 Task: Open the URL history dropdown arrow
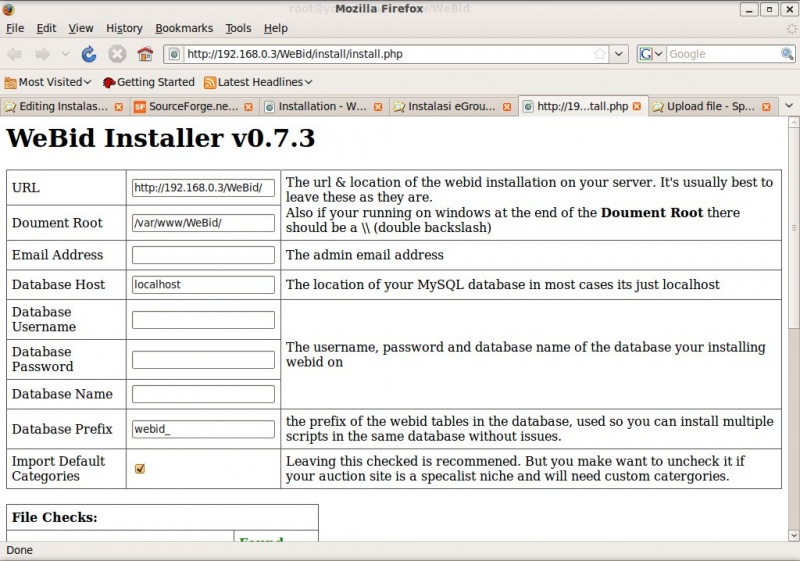pyautogui.click(x=619, y=54)
